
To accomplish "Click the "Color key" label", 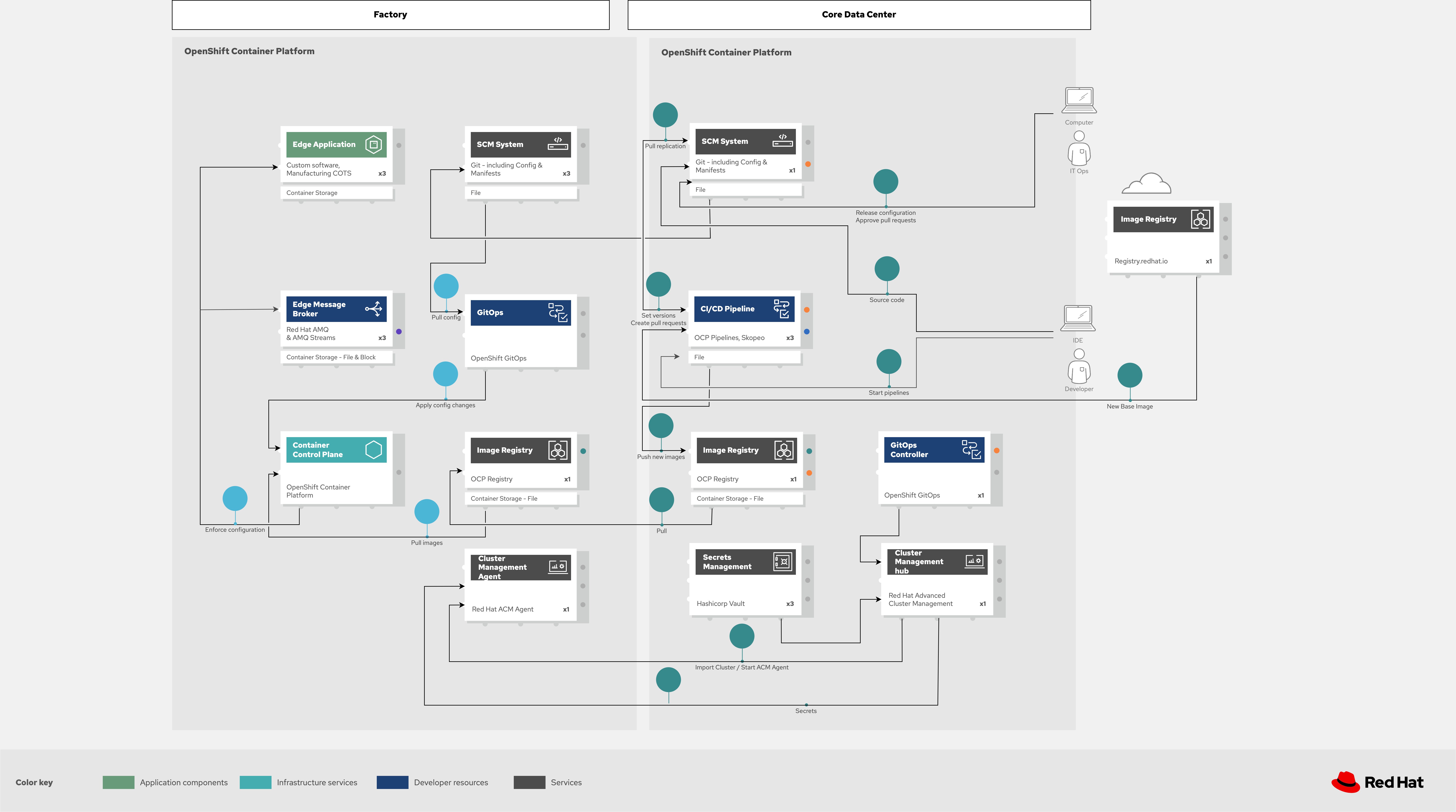I will tap(34, 783).
